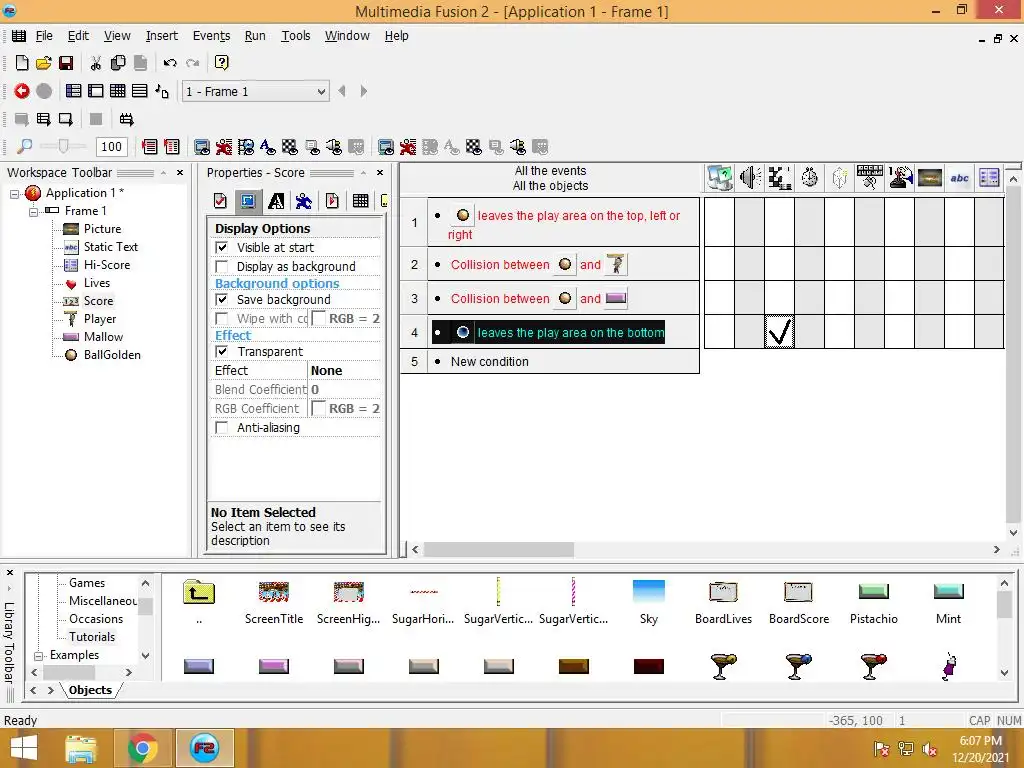Toggle Save background checkbox
The height and width of the screenshot is (768, 1024).
[222, 299]
